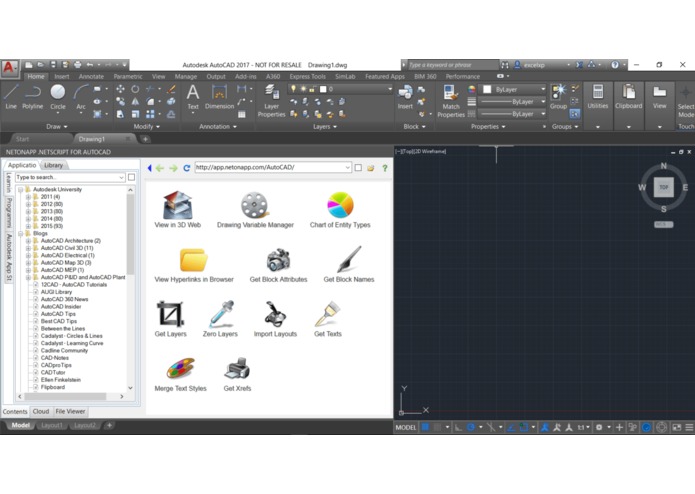Run Import Layouts app
695x494 pixels.
pos(275,319)
